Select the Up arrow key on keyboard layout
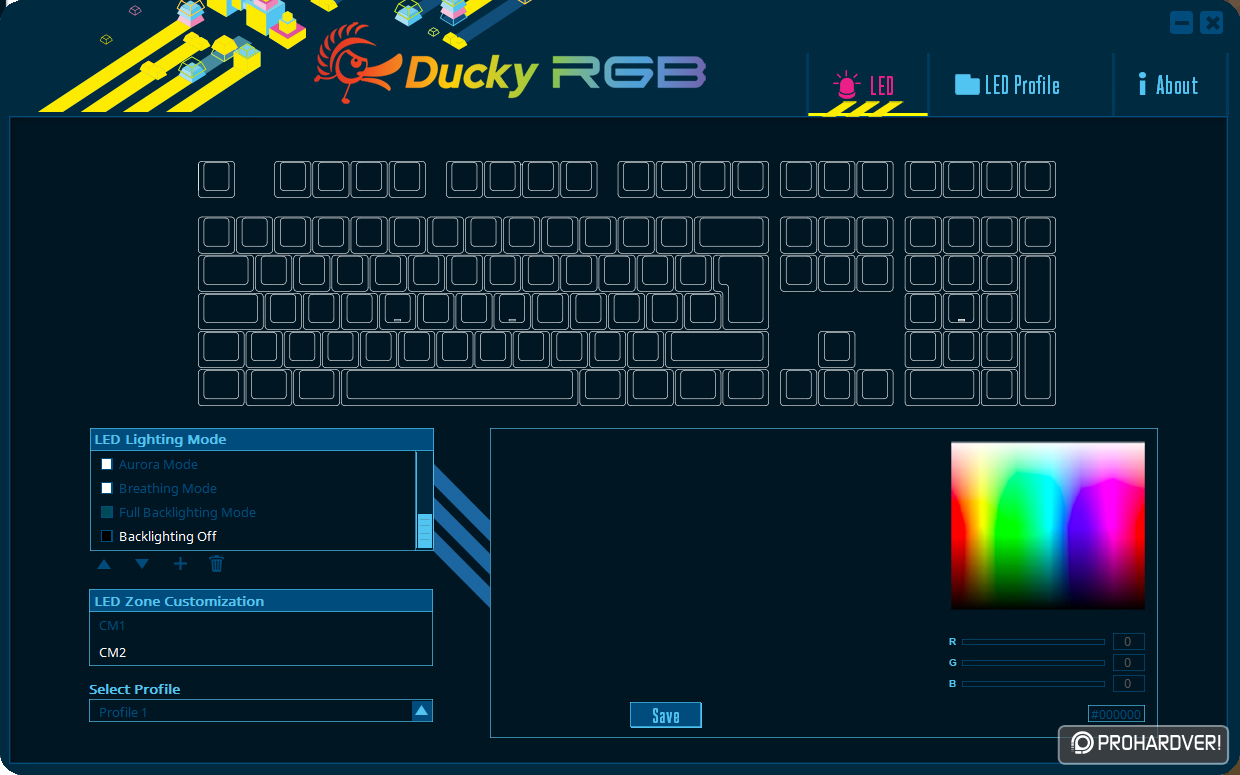 tap(838, 349)
